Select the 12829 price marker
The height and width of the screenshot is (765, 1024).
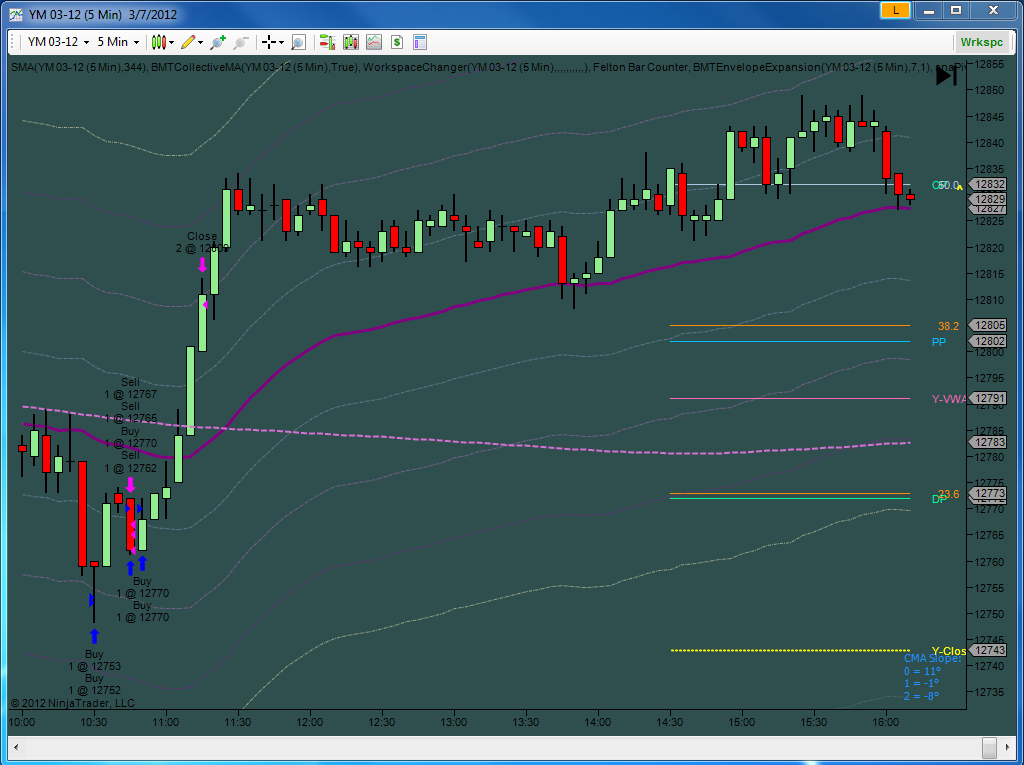(987, 199)
